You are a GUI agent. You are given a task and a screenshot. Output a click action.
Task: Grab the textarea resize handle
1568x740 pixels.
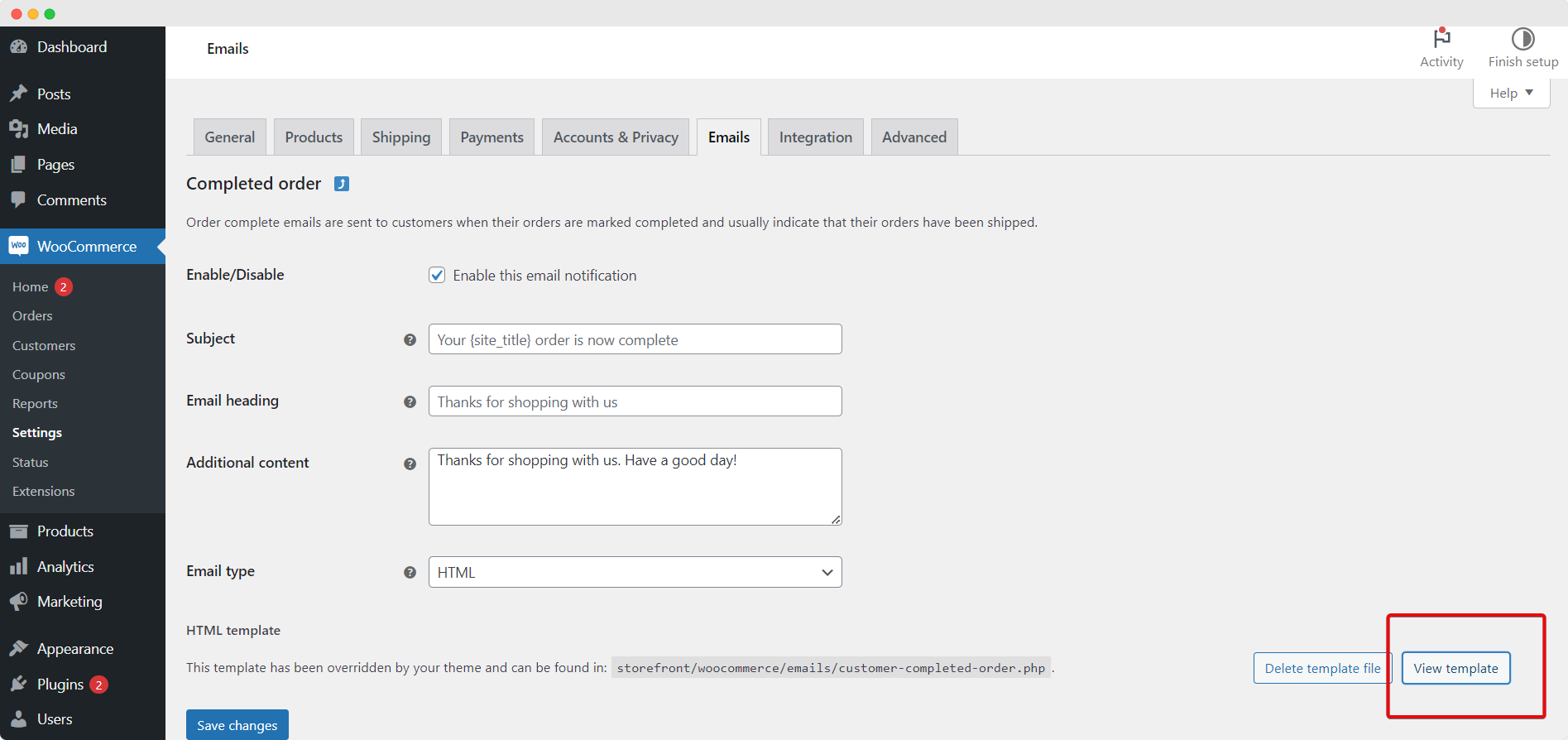click(x=836, y=519)
